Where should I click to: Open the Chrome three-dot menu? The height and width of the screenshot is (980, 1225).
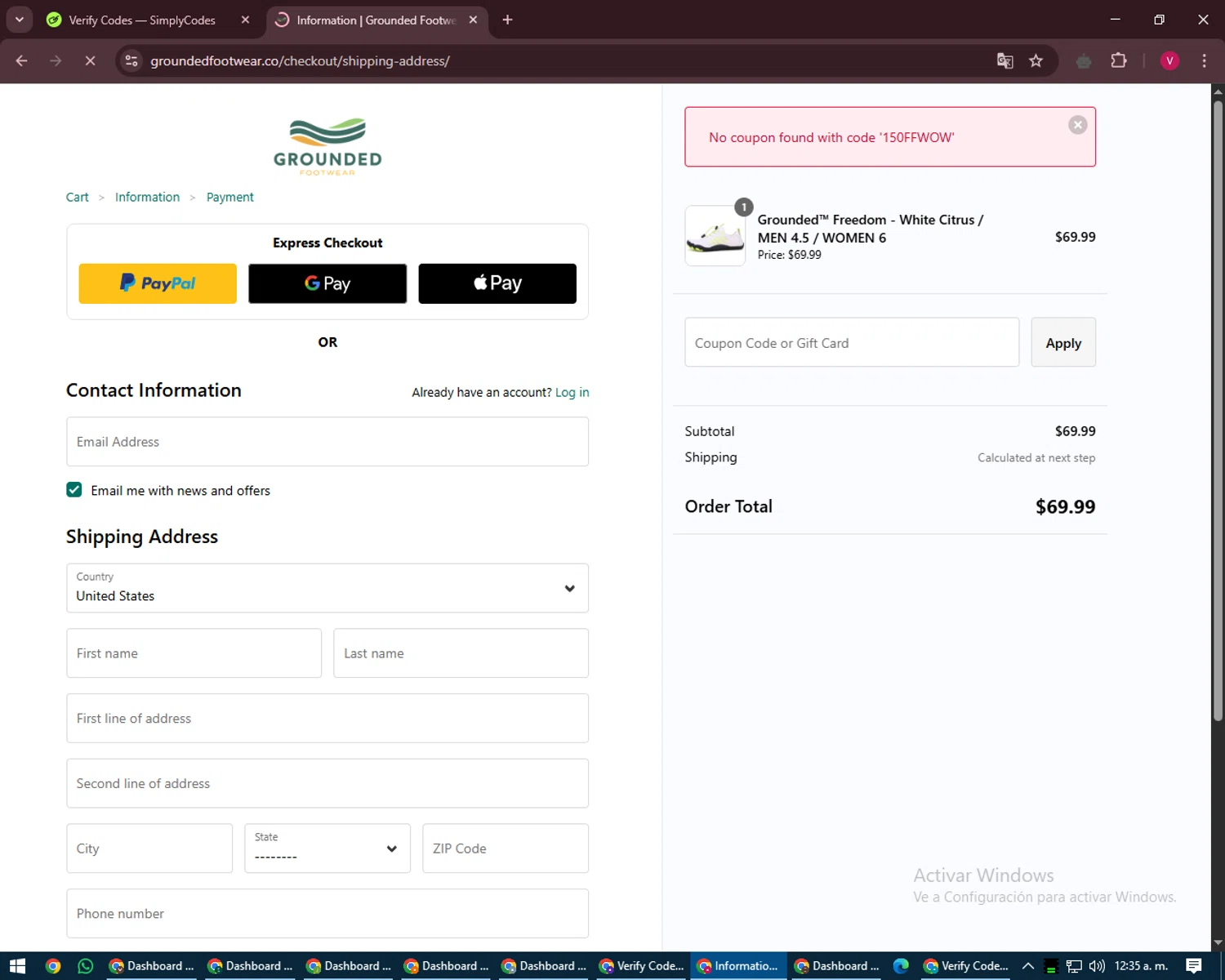(x=1204, y=60)
